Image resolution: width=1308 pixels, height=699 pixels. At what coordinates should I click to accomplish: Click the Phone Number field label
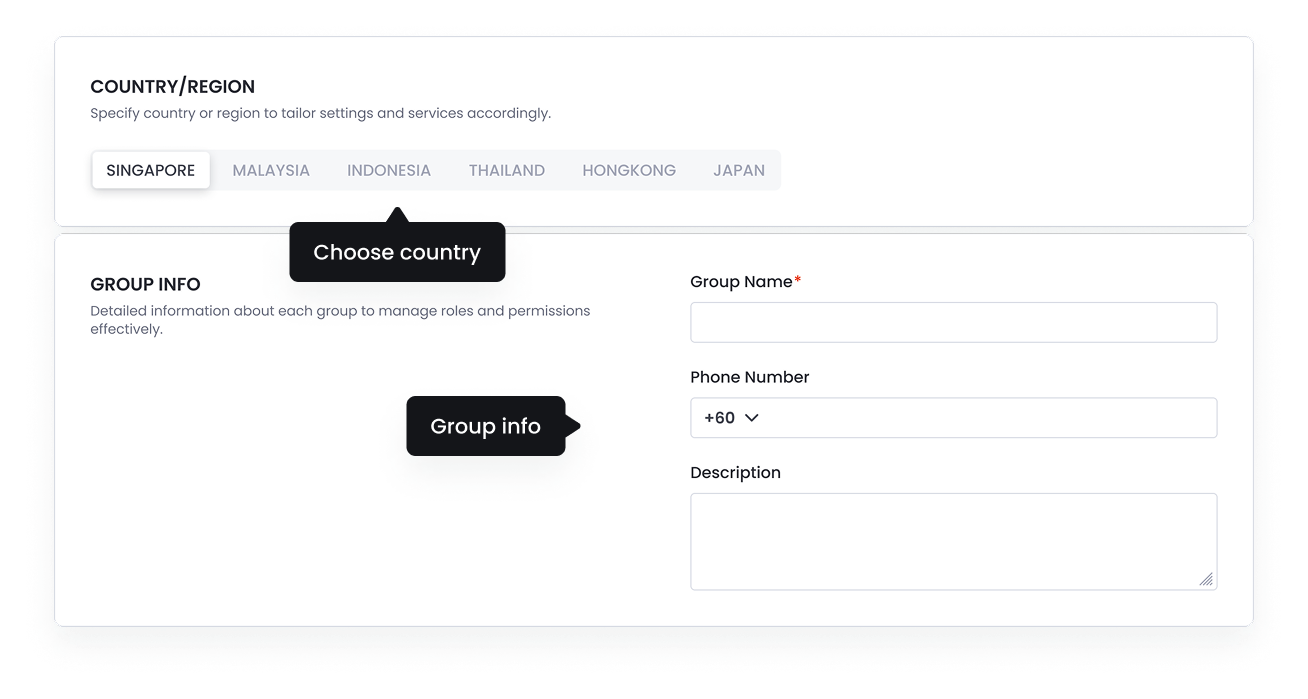coord(749,377)
